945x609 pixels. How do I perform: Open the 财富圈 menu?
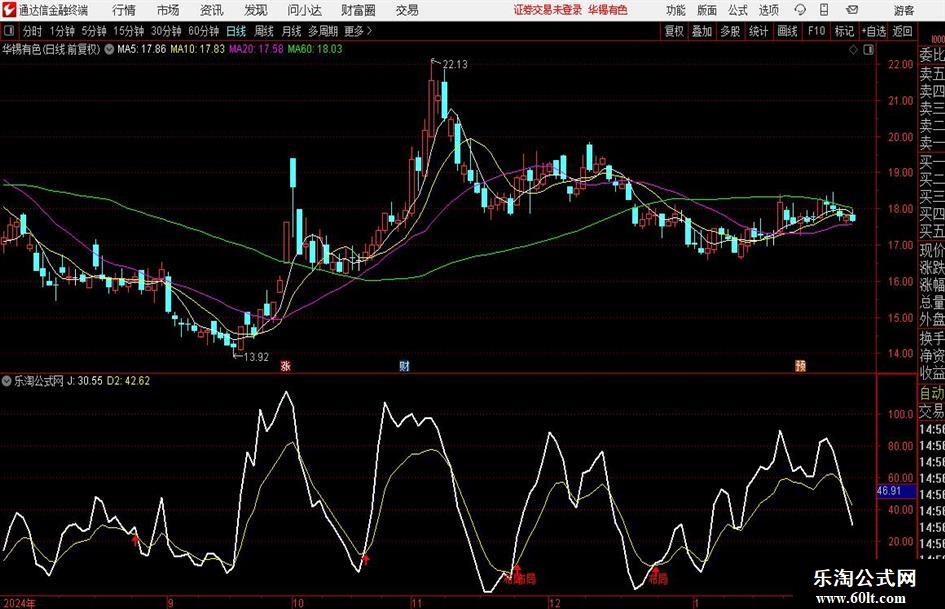point(358,10)
